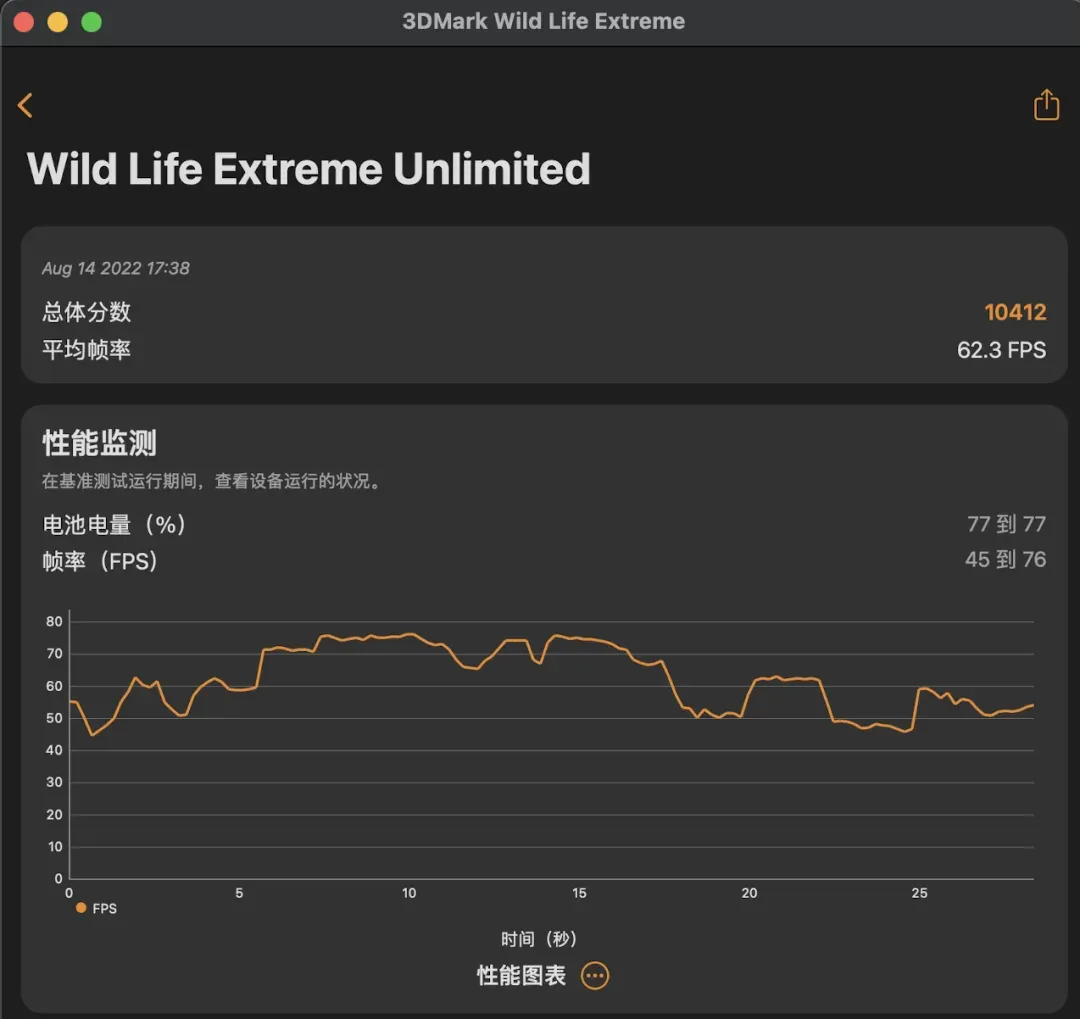Click the Wild Life Extreme Unlimited heading
The image size is (1080, 1019).
pos(309,169)
